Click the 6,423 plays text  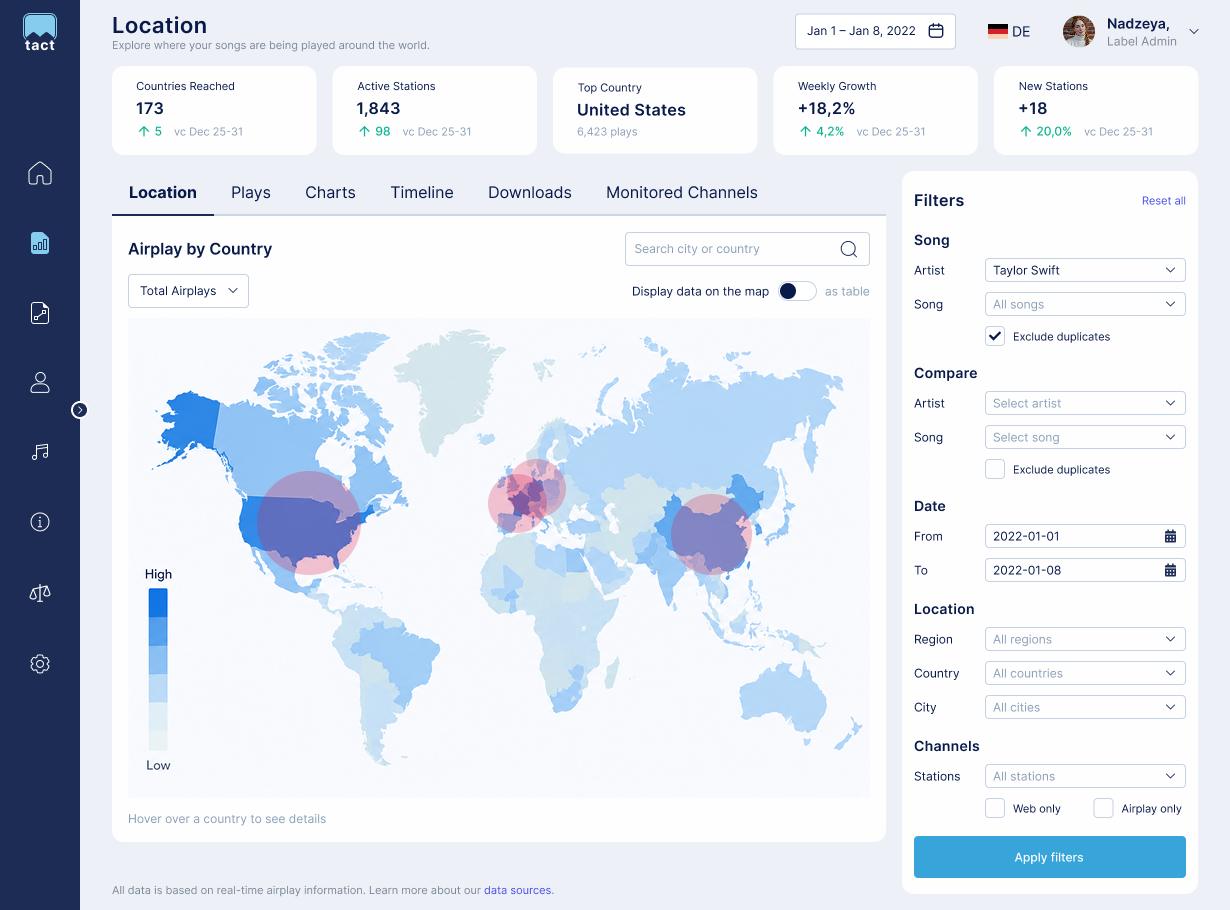[607, 131]
